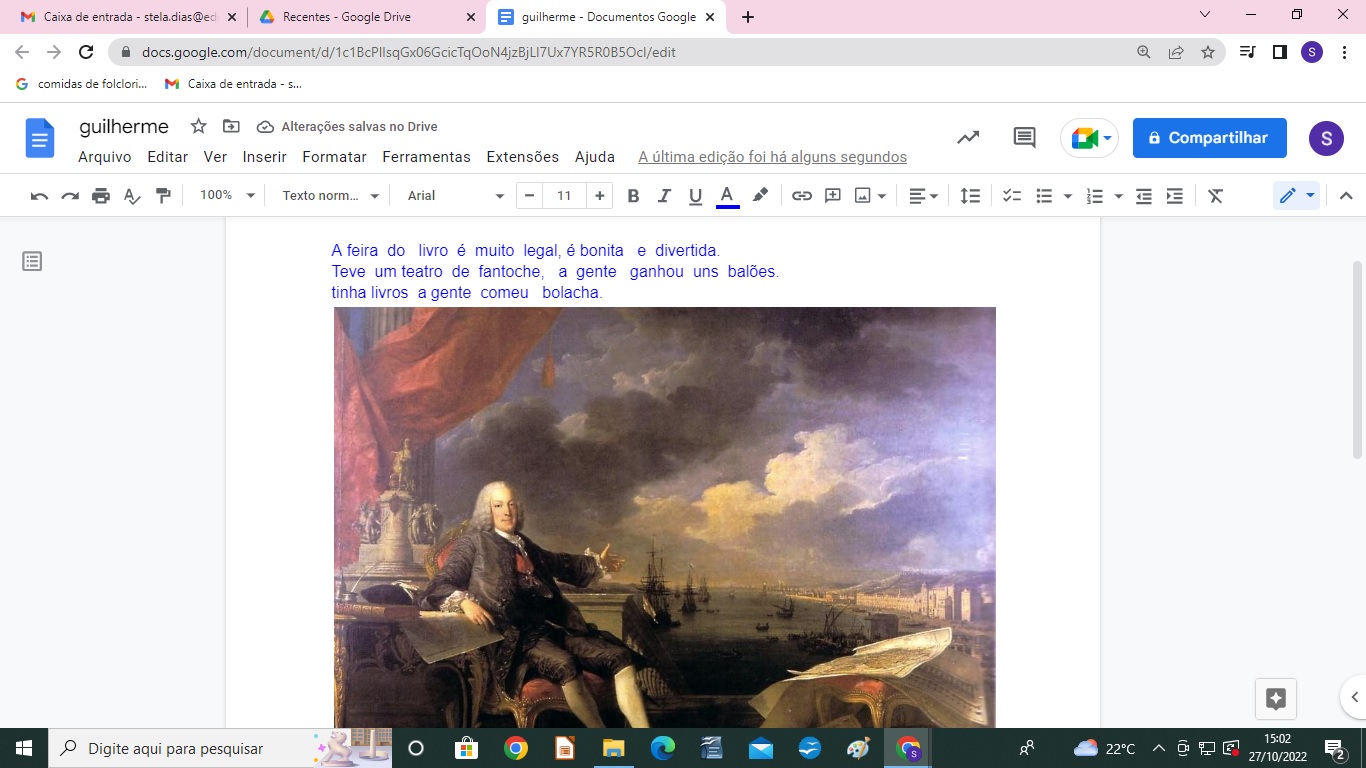Viewport: 1366px width, 768px height.
Task: Open the Ajuda menu
Action: tap(595, 157)
